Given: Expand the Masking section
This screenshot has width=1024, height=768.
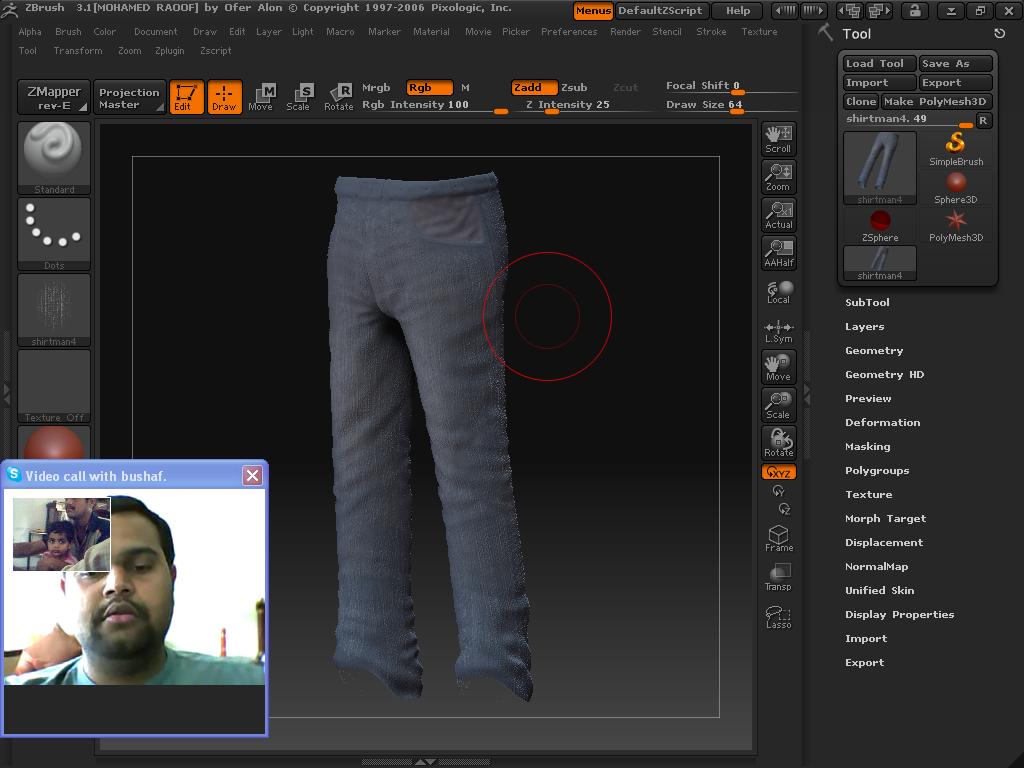Looking at the screenshot, I should coord(867,447).
